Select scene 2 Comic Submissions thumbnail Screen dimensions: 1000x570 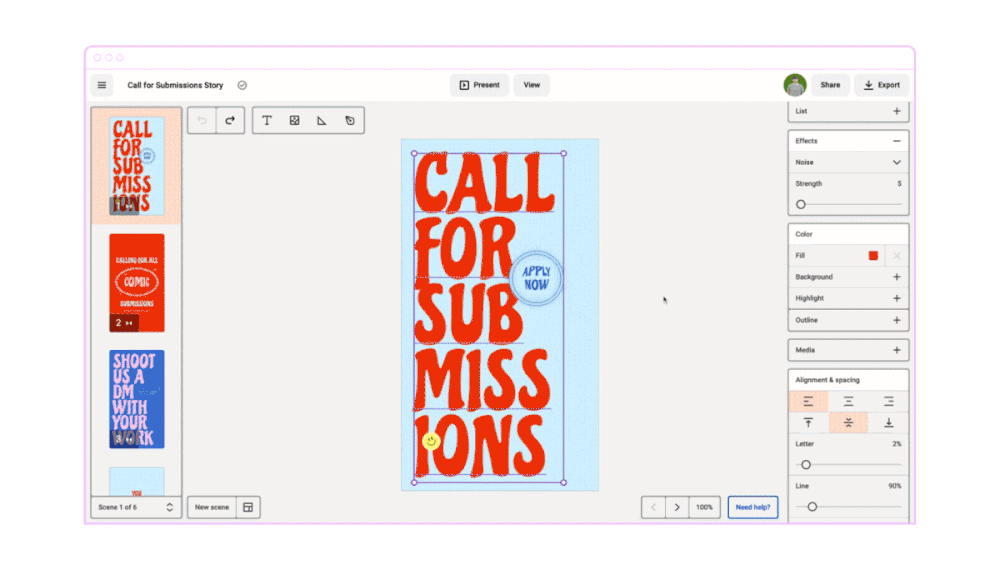(x=136, y=282)
